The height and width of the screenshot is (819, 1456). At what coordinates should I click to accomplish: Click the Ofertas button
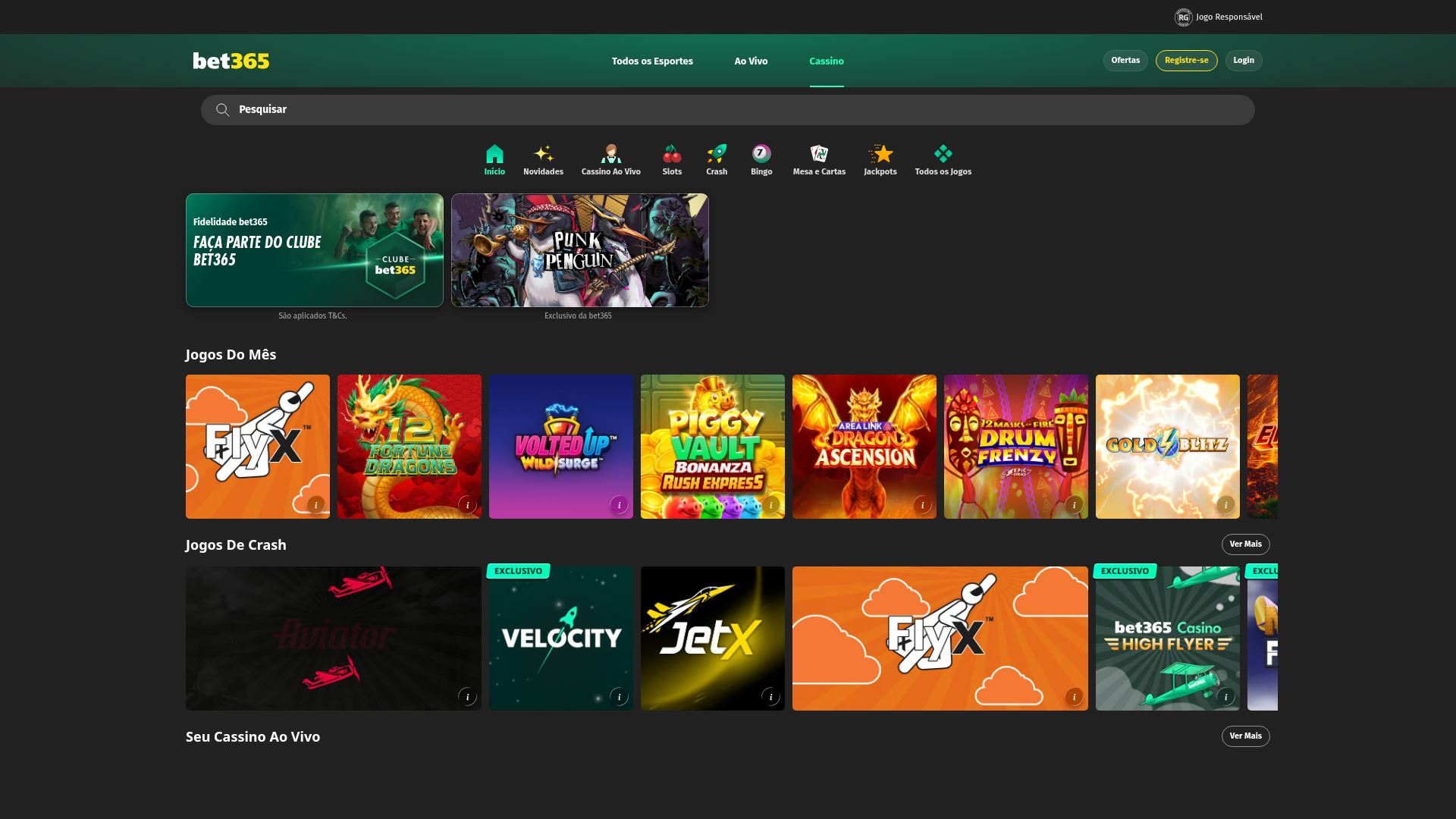(x=1125, y=61)
